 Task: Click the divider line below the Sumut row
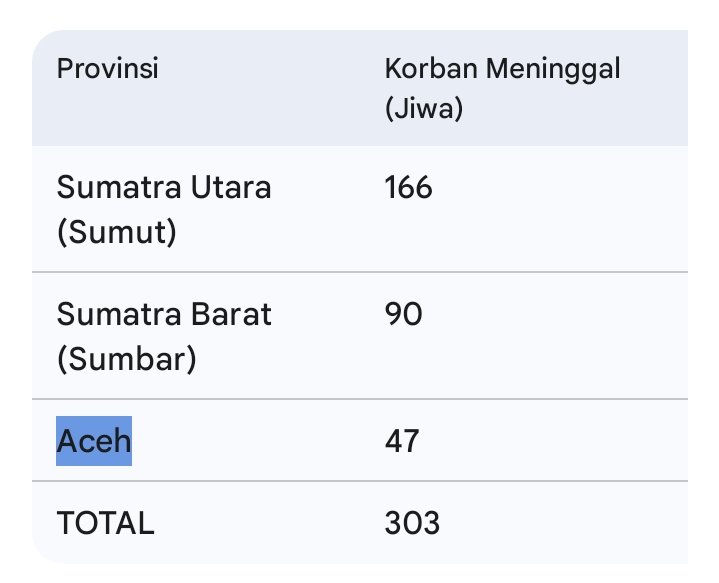tap(360, 271)
